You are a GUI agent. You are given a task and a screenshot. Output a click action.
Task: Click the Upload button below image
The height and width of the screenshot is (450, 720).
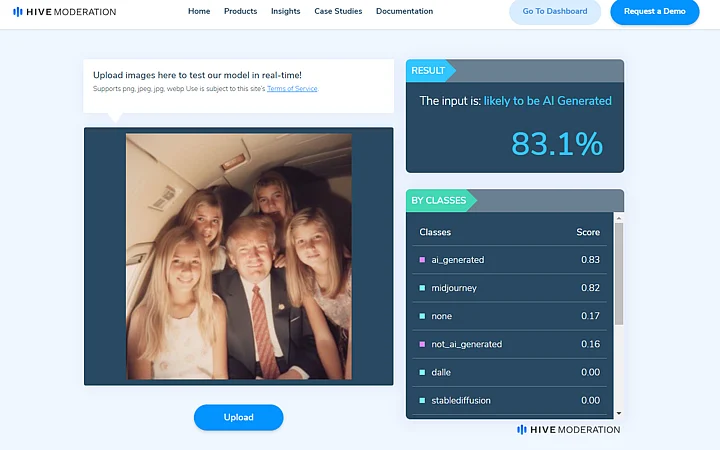[238, 417]
